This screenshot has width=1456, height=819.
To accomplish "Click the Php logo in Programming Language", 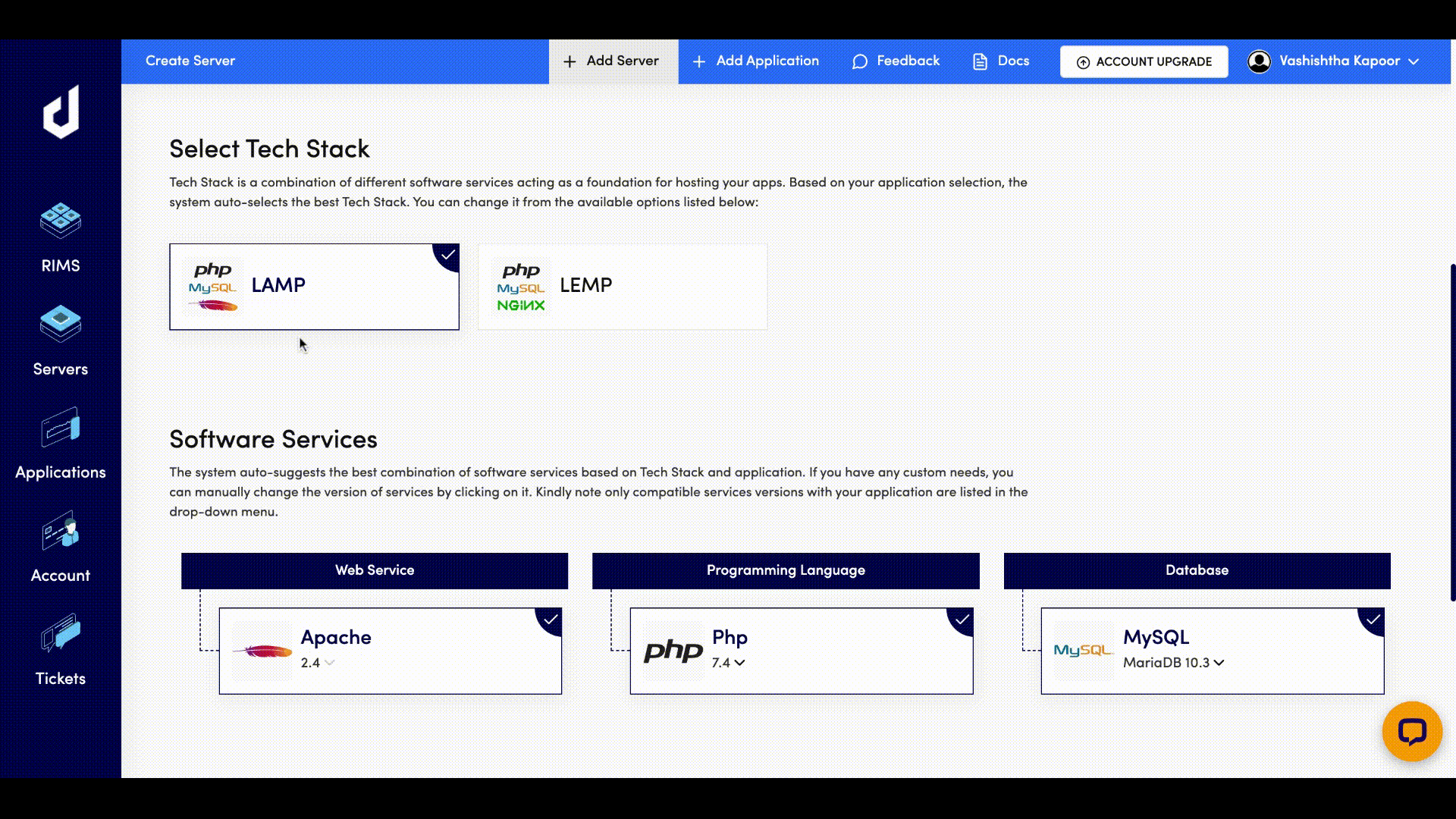I will (x=673, y=651).
